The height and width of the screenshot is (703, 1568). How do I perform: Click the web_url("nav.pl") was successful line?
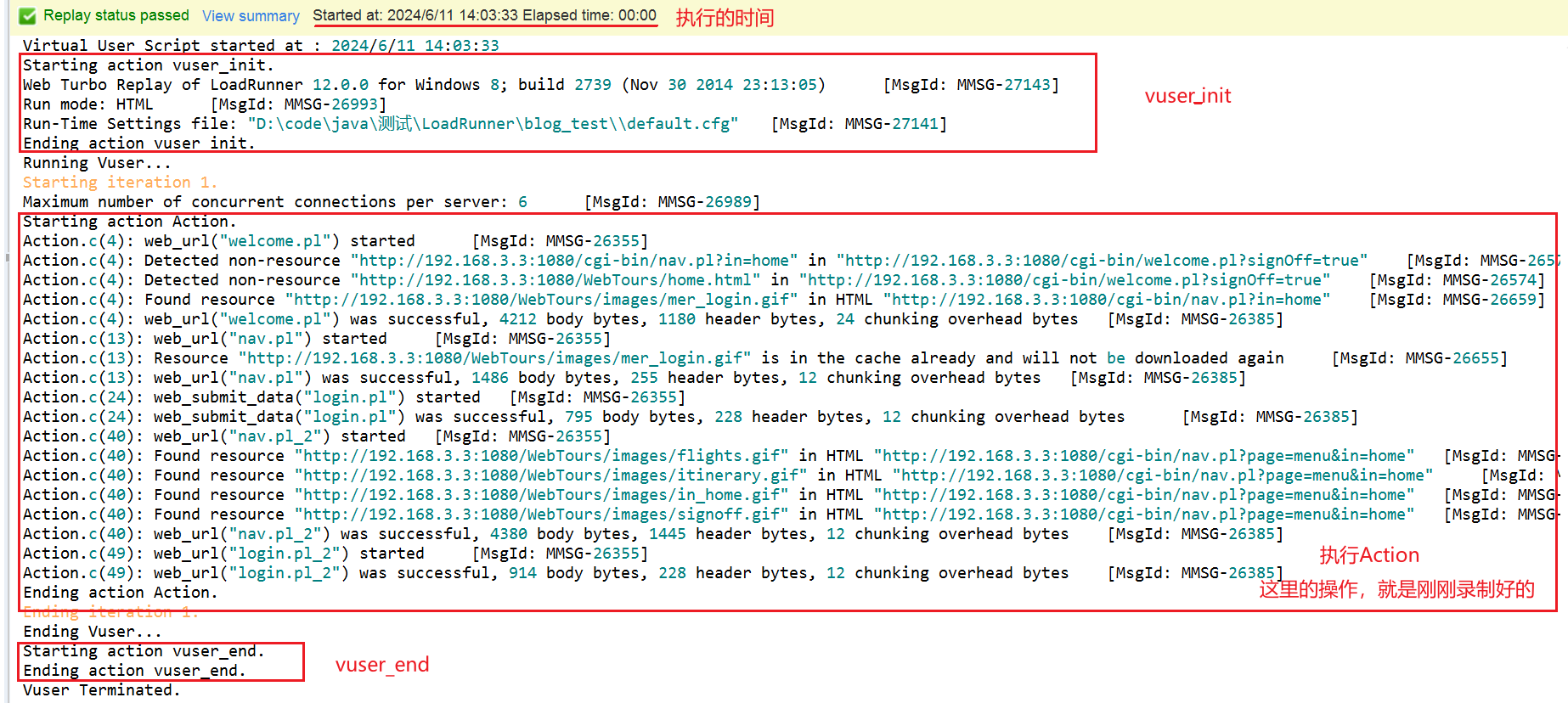[x=635, y=377]
